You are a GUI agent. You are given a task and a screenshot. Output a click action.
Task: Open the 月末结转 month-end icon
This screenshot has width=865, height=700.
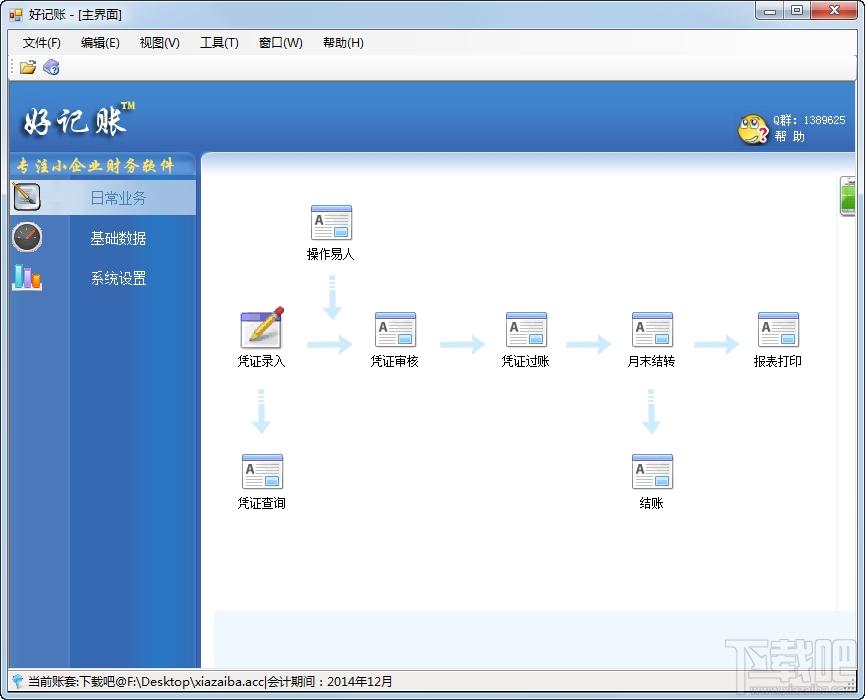coord(652,329)
